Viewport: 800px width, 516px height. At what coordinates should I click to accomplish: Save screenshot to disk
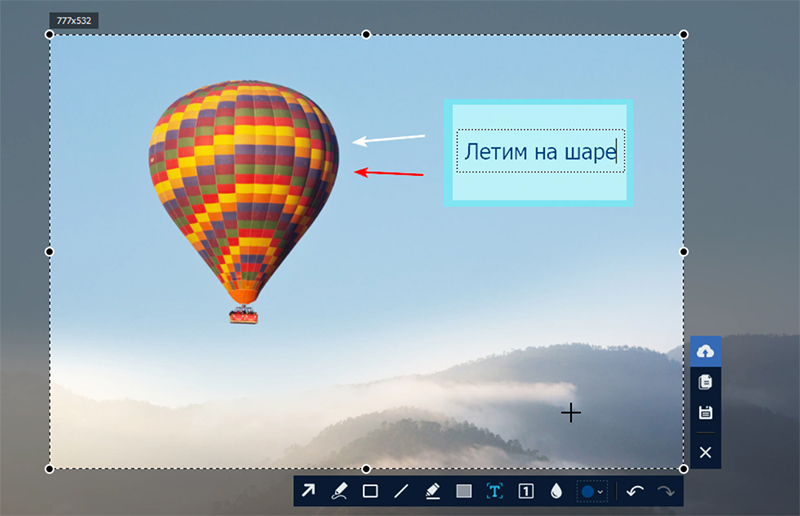tap(705, 412)
